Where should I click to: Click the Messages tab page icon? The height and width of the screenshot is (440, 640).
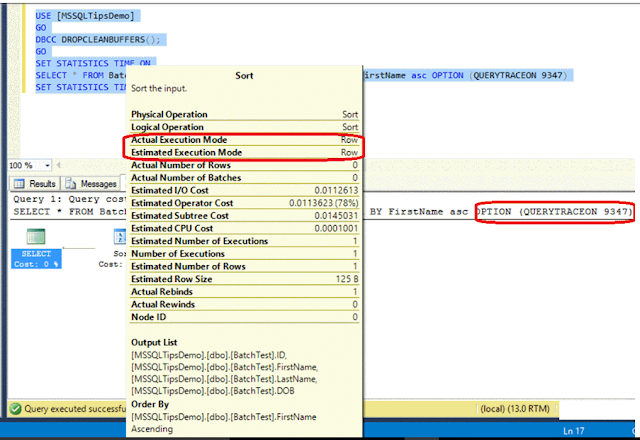pos(71,184)
